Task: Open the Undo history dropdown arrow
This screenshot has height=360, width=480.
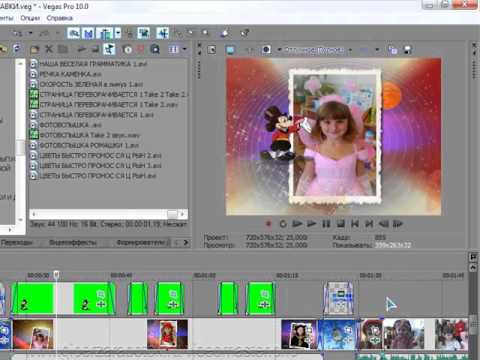Action: pyautogui.click(x=30, y=33)
